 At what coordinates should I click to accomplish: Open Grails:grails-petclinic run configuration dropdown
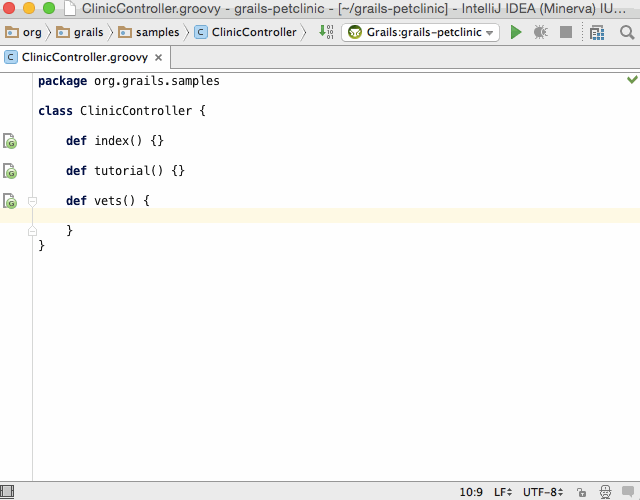[x=420, y=32]
